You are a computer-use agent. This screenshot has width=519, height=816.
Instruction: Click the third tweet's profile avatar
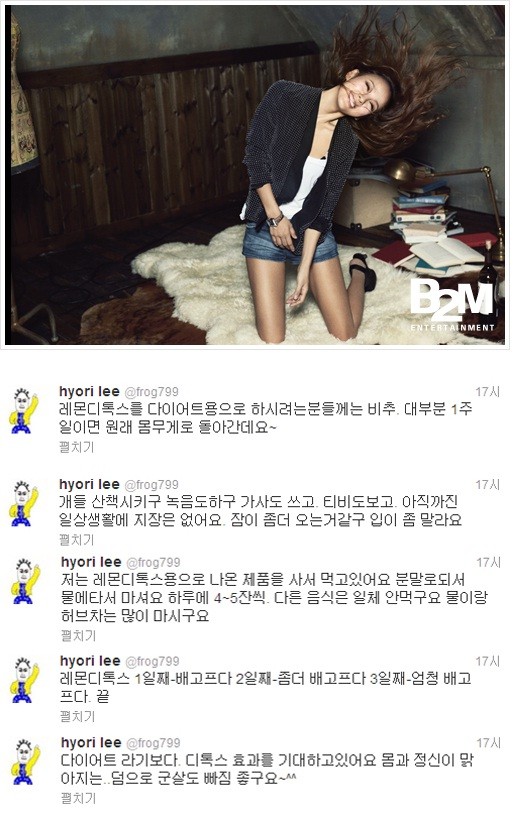26,581
